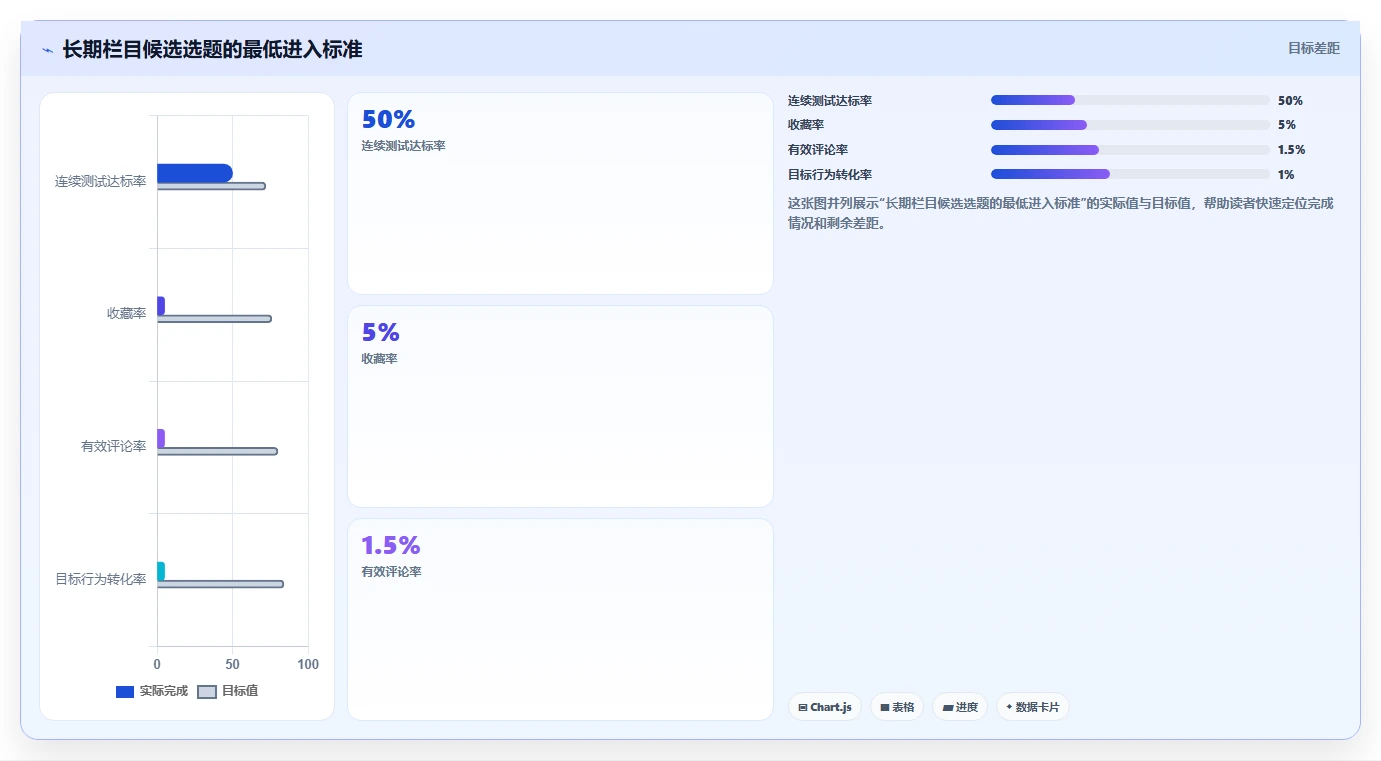This screenshot has height=761, width=1381.
Task: Click the gray 连续测试达标率 target bar in chart
Action: 211,186
